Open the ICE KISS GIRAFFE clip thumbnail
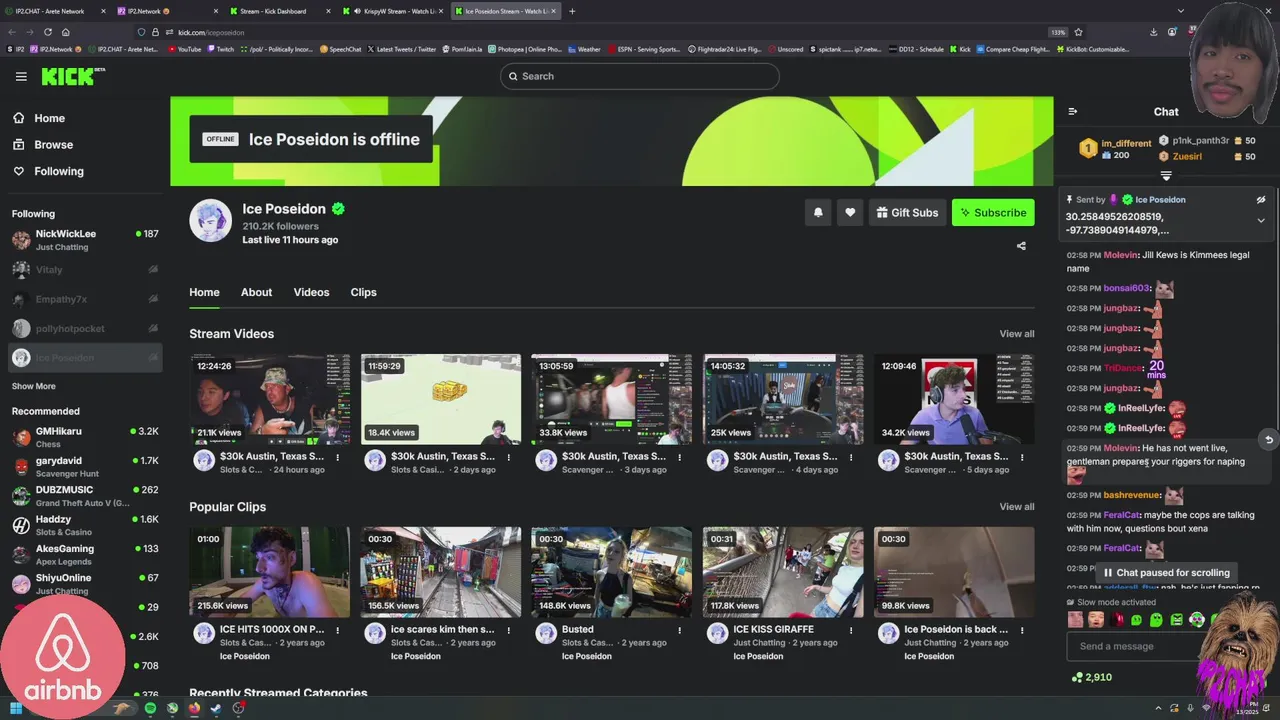 (783, 572)
